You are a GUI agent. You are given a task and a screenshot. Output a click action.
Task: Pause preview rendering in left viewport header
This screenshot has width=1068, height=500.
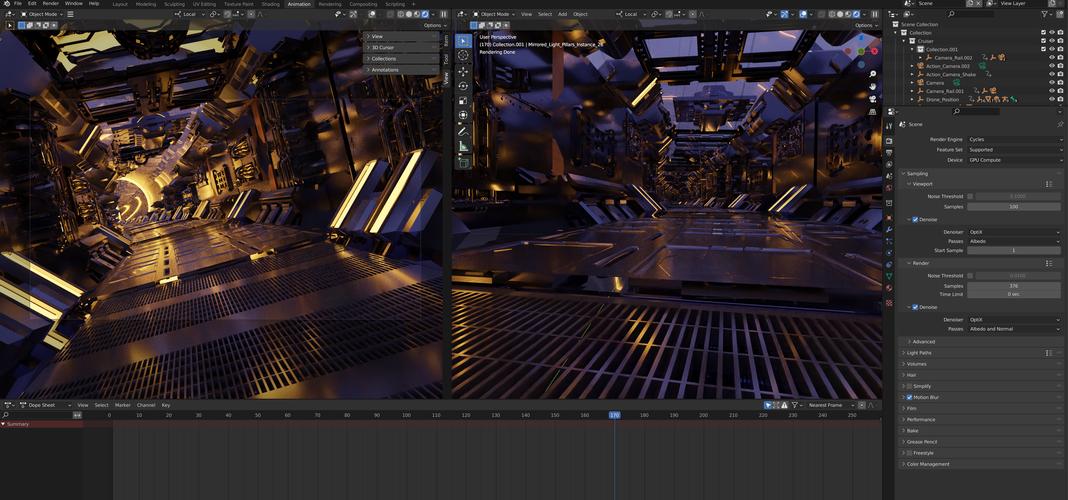(444, 14)
